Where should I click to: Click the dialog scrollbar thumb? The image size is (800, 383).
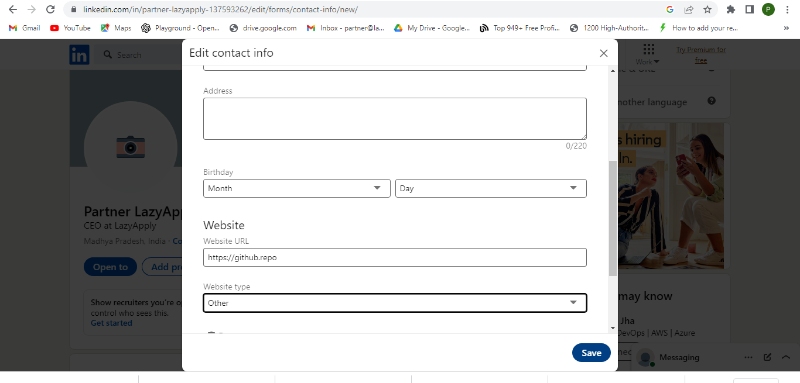613,219
